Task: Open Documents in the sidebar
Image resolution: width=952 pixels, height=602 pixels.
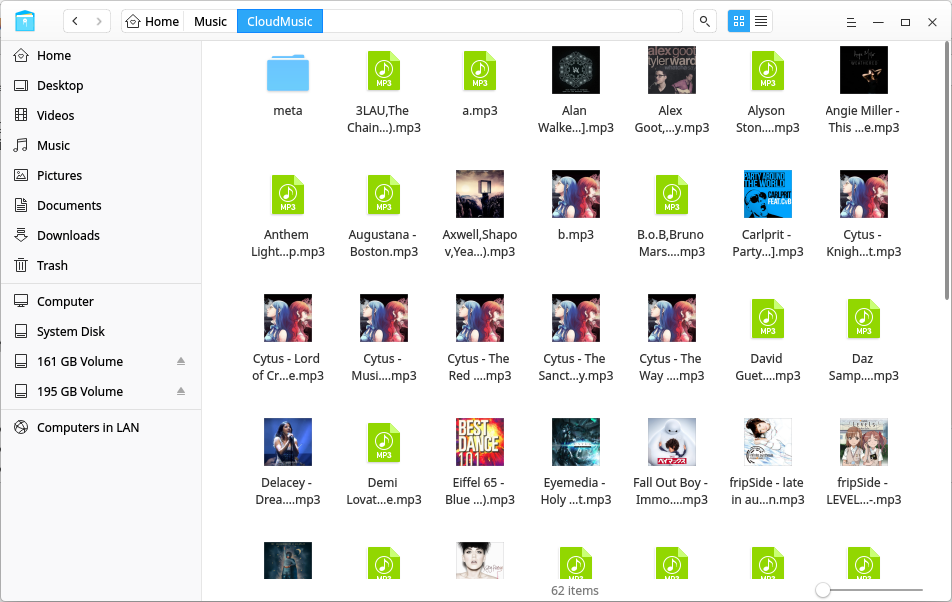Action: coord(101,206)
